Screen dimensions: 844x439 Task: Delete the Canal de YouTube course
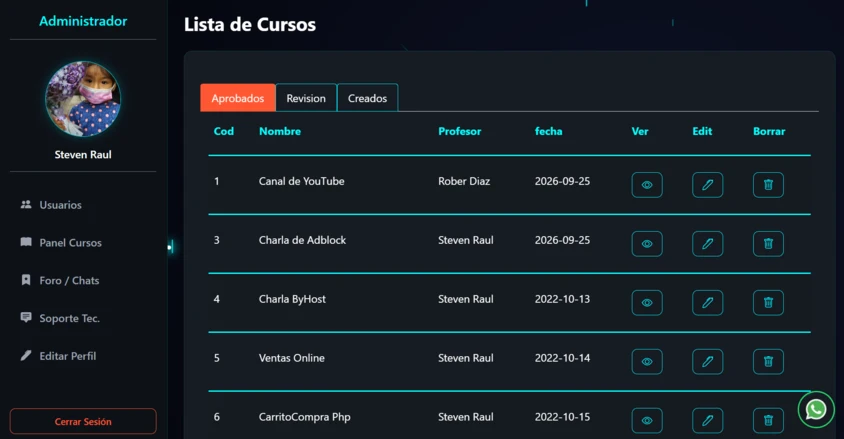pos(768,185)
